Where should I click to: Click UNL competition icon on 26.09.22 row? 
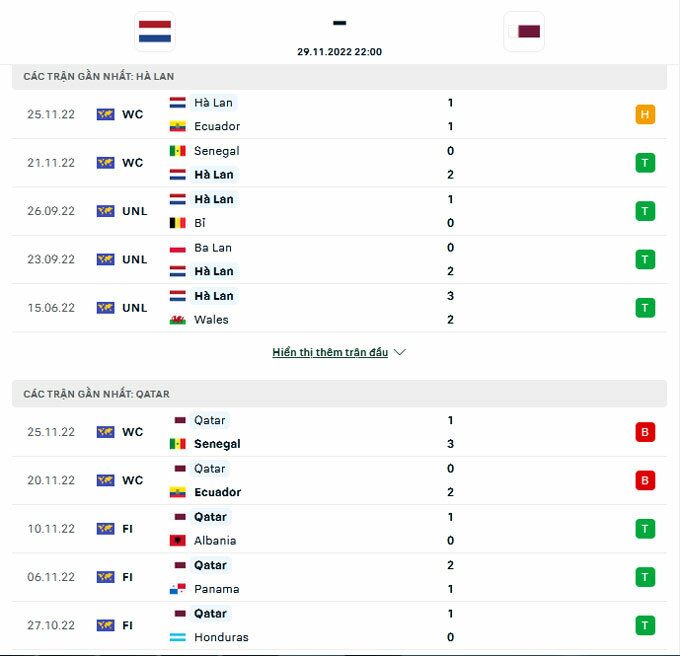click(x=105, y=211)
